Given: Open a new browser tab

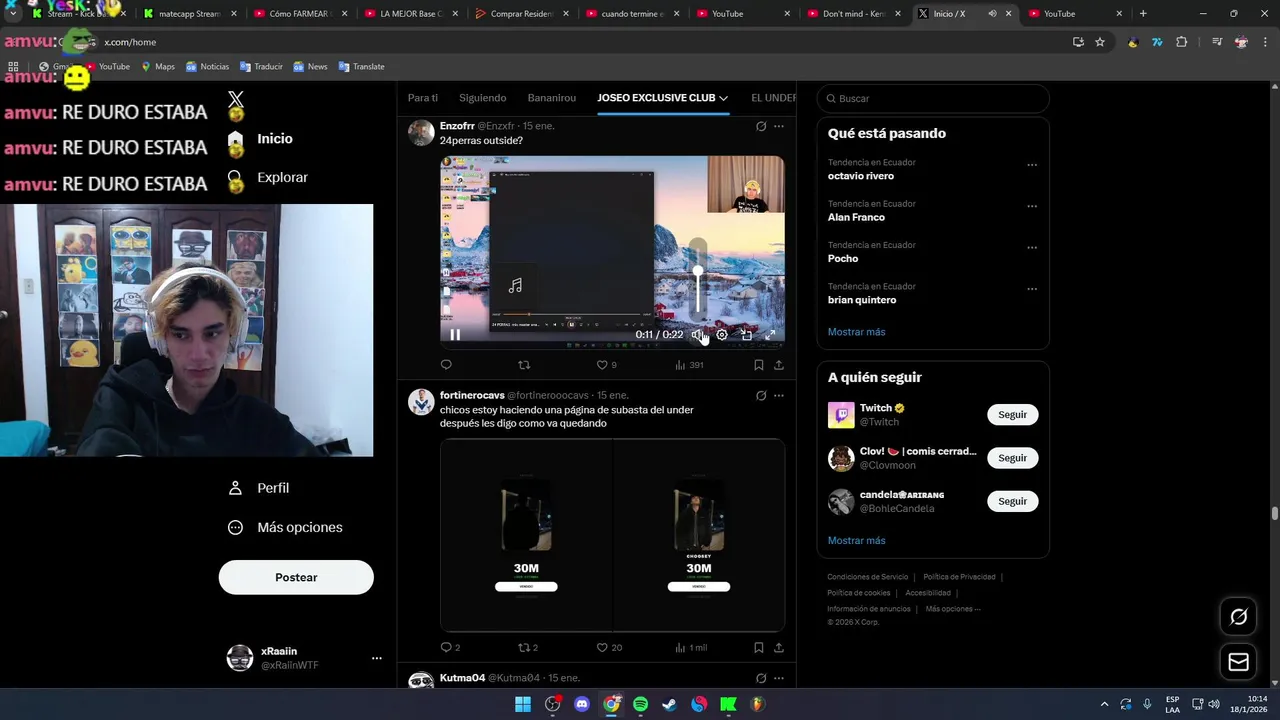Looking at the screenshot, I should click(x=1143, y=14).
